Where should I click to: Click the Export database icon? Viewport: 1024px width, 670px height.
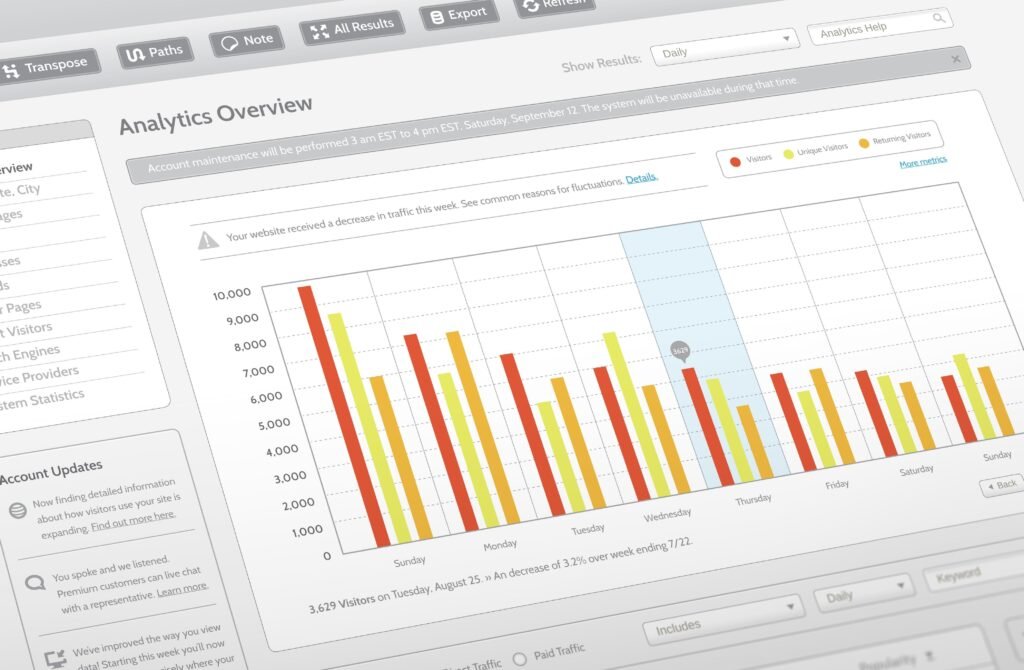click(x=436, y=18)
